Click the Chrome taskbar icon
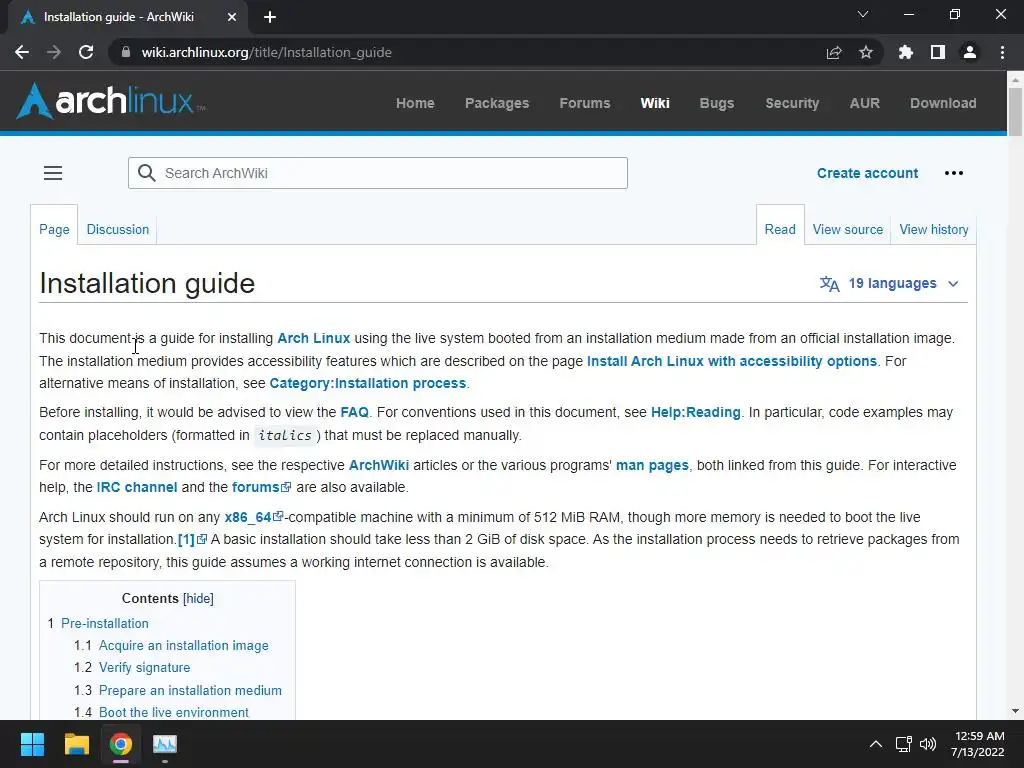This screenshot has height=768, width=1024. pyautogui.click(x=120, y=744)
